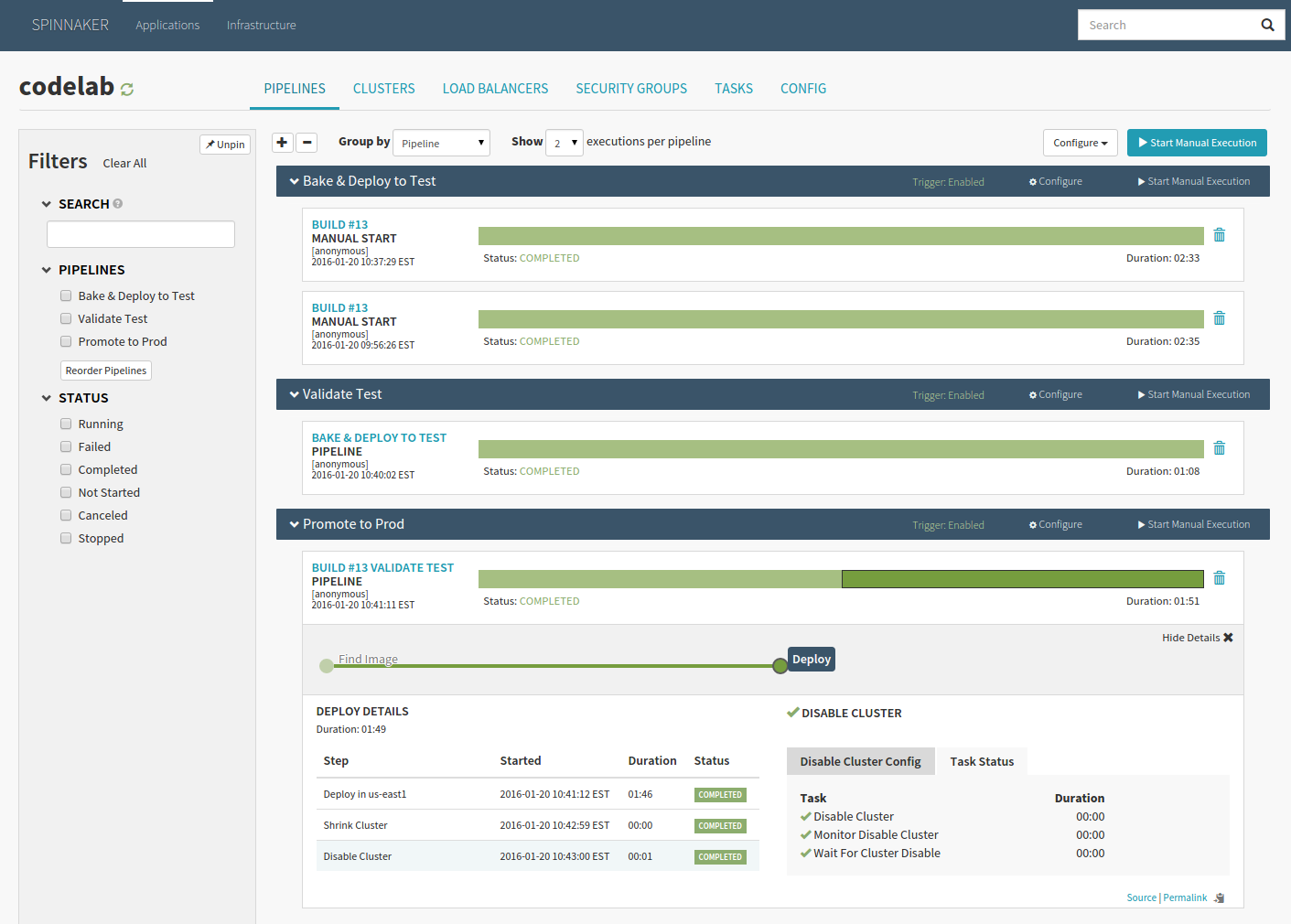Close execution details with Hide Details X
1291x924 pixels.
coord(1228,638)
